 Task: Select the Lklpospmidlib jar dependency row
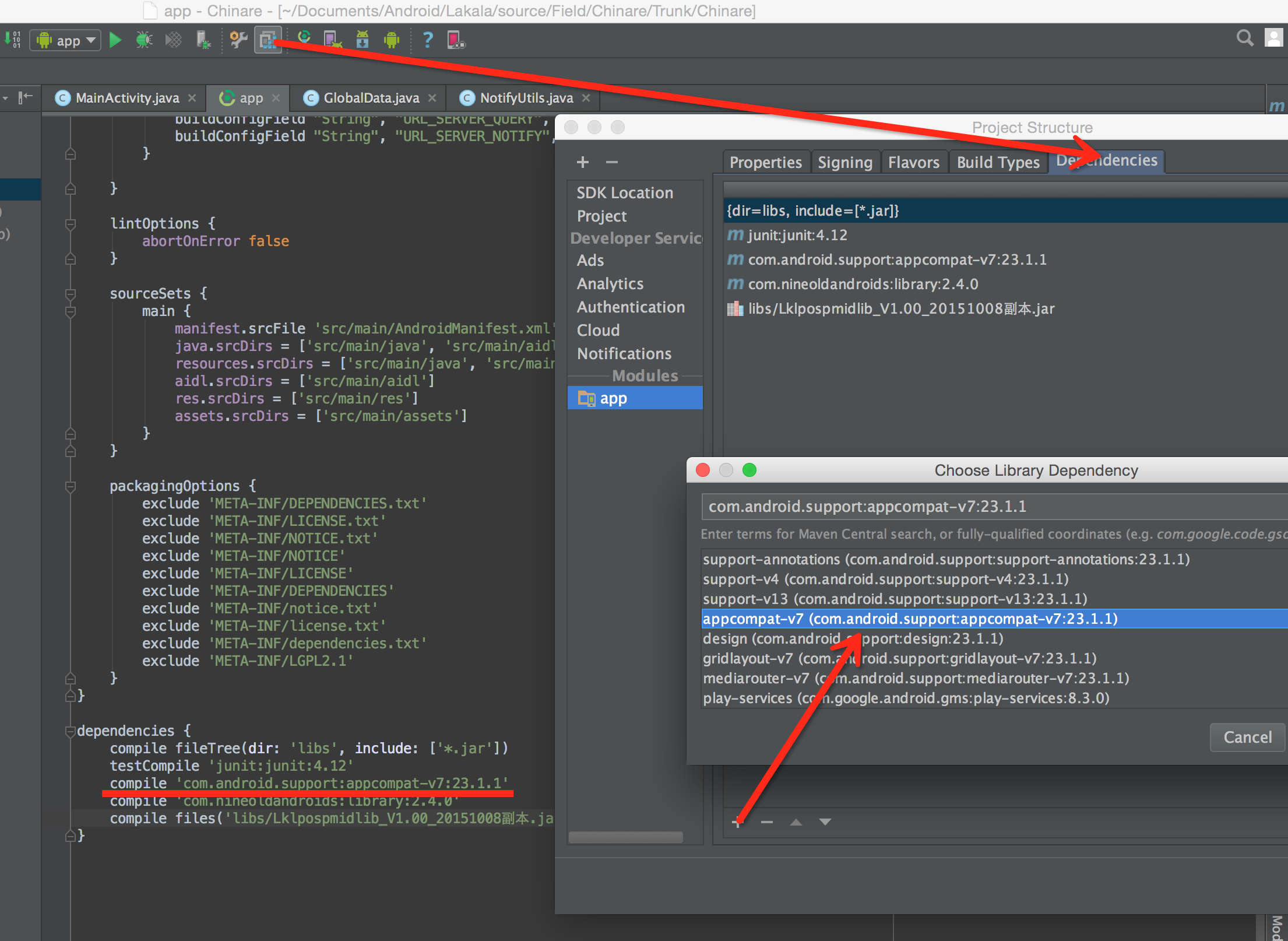click(x=1005, y=308)
